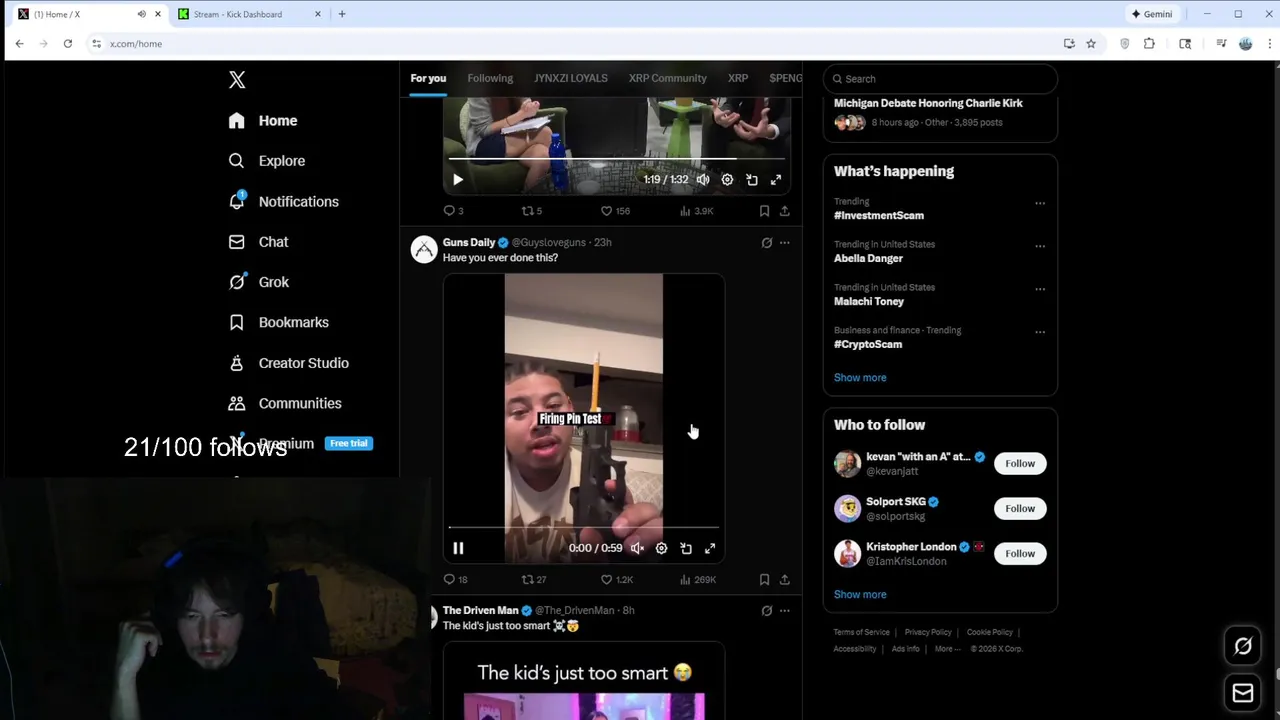Open Grok in the sidebar
1280x720 pixels.
[259, 282]
